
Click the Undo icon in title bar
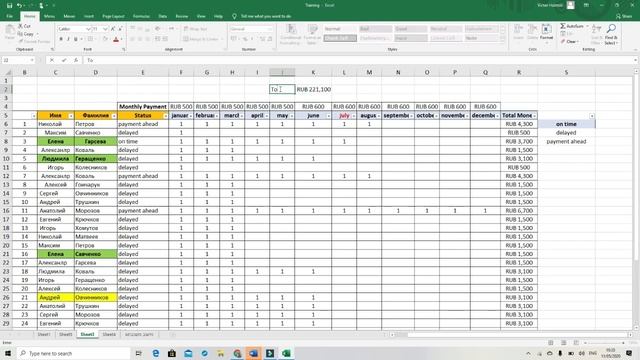point(19,5)
